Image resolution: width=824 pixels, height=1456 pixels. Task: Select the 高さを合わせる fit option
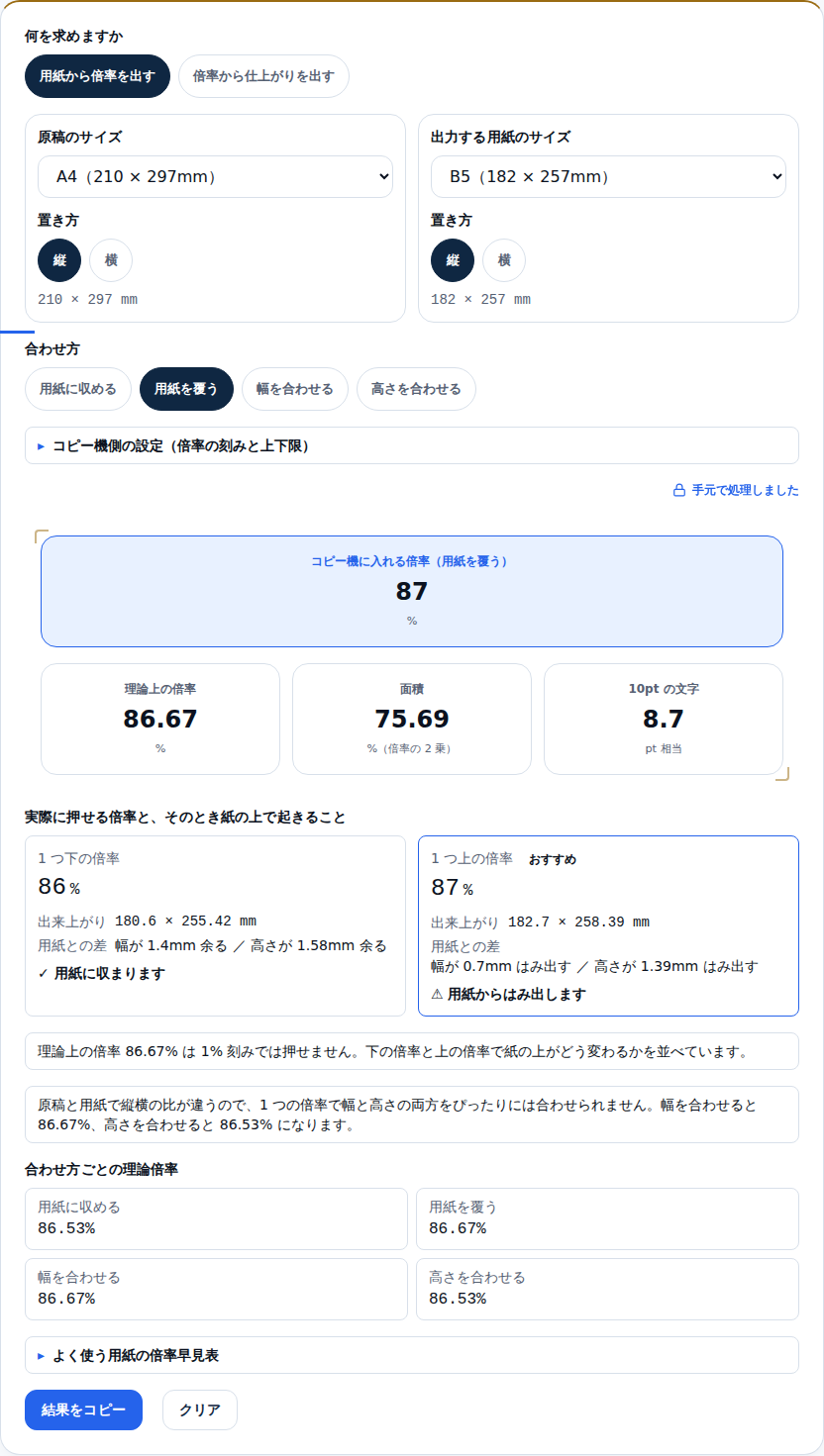[416, 389]
